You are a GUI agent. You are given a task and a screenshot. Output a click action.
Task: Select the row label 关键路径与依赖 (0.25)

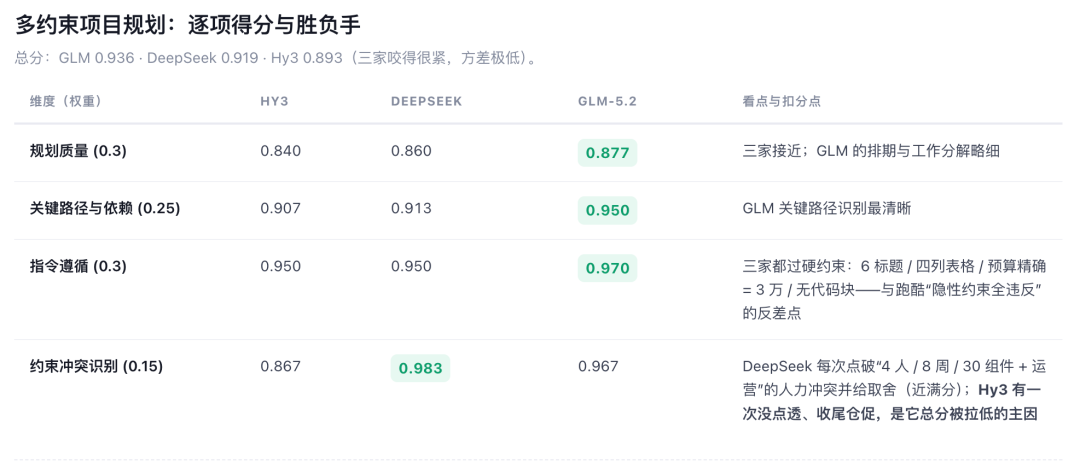pyautogui.click(x=105, y=208)
